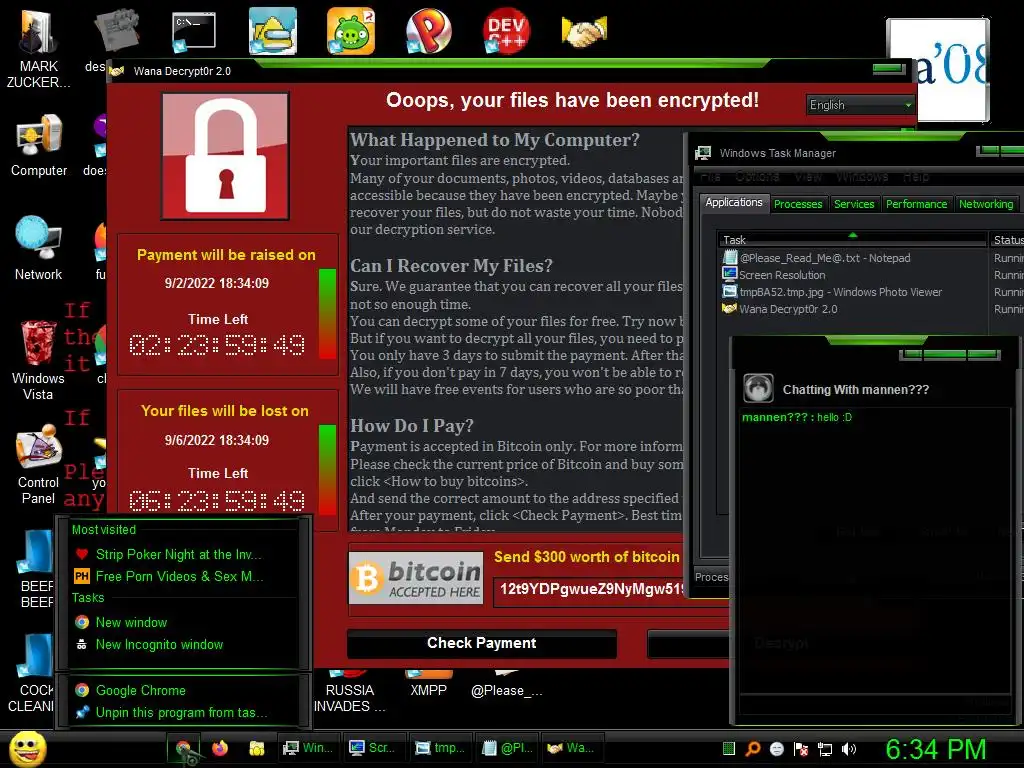Screen dimensions: 1024x768
Task: Click Unpin this program from taskbar
Action: pos(185,712)
